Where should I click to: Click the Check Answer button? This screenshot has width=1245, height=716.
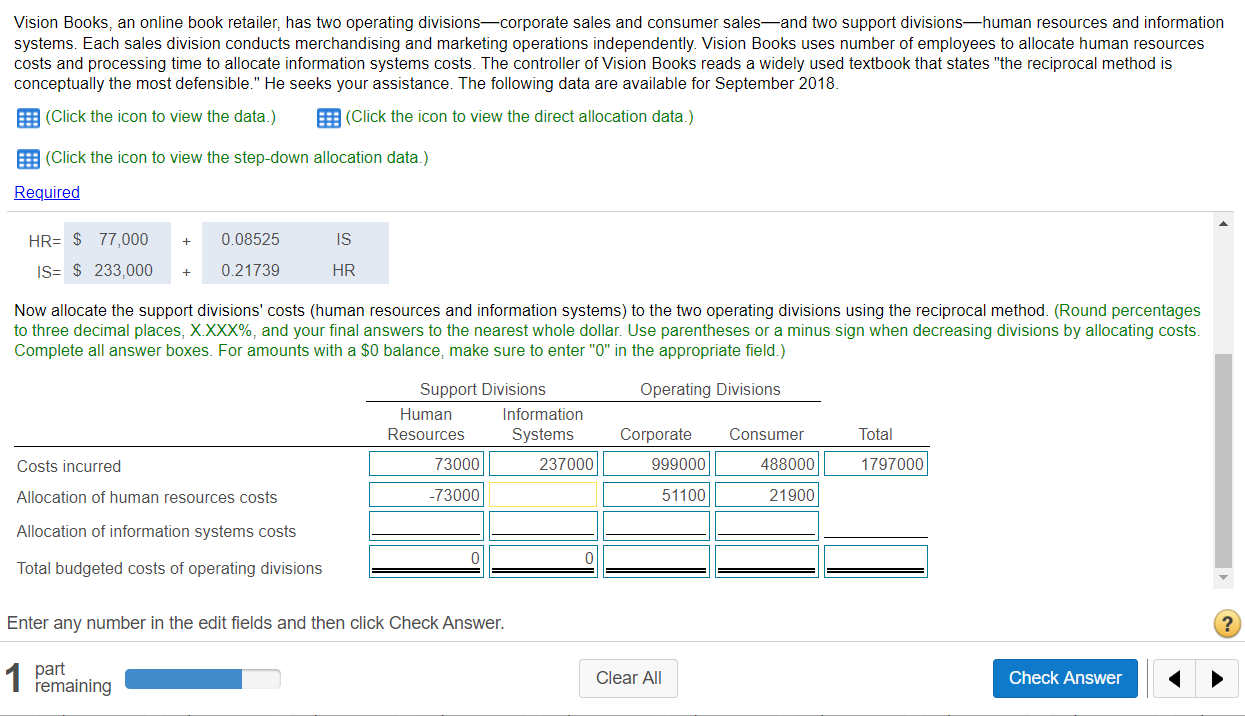point(1065,678)
